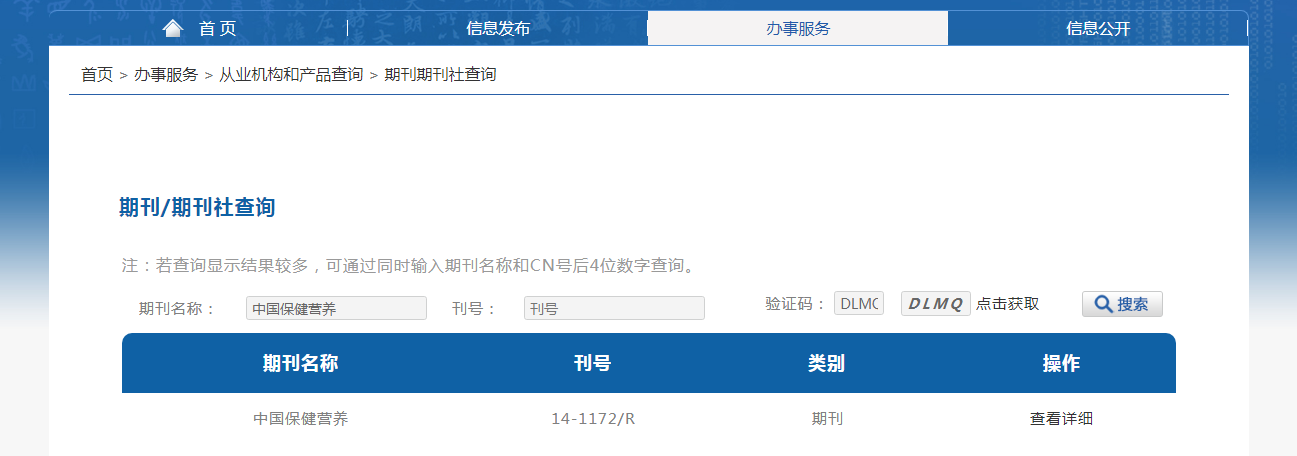Focus the 刊号 input field
This screenshot has height=456, width=1297.
614,308
